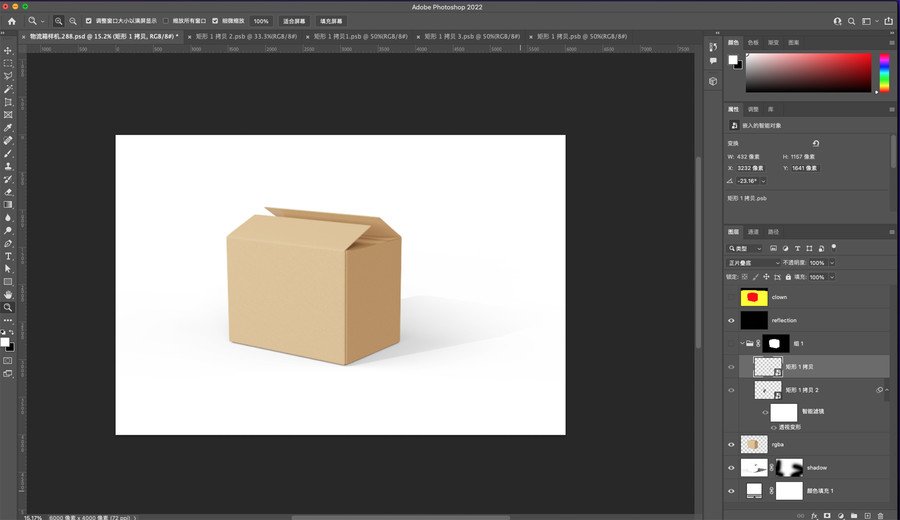This screenshot has width=900, height=520.
Task: Switch to the 色板 tab
Action: coord(753,42)
